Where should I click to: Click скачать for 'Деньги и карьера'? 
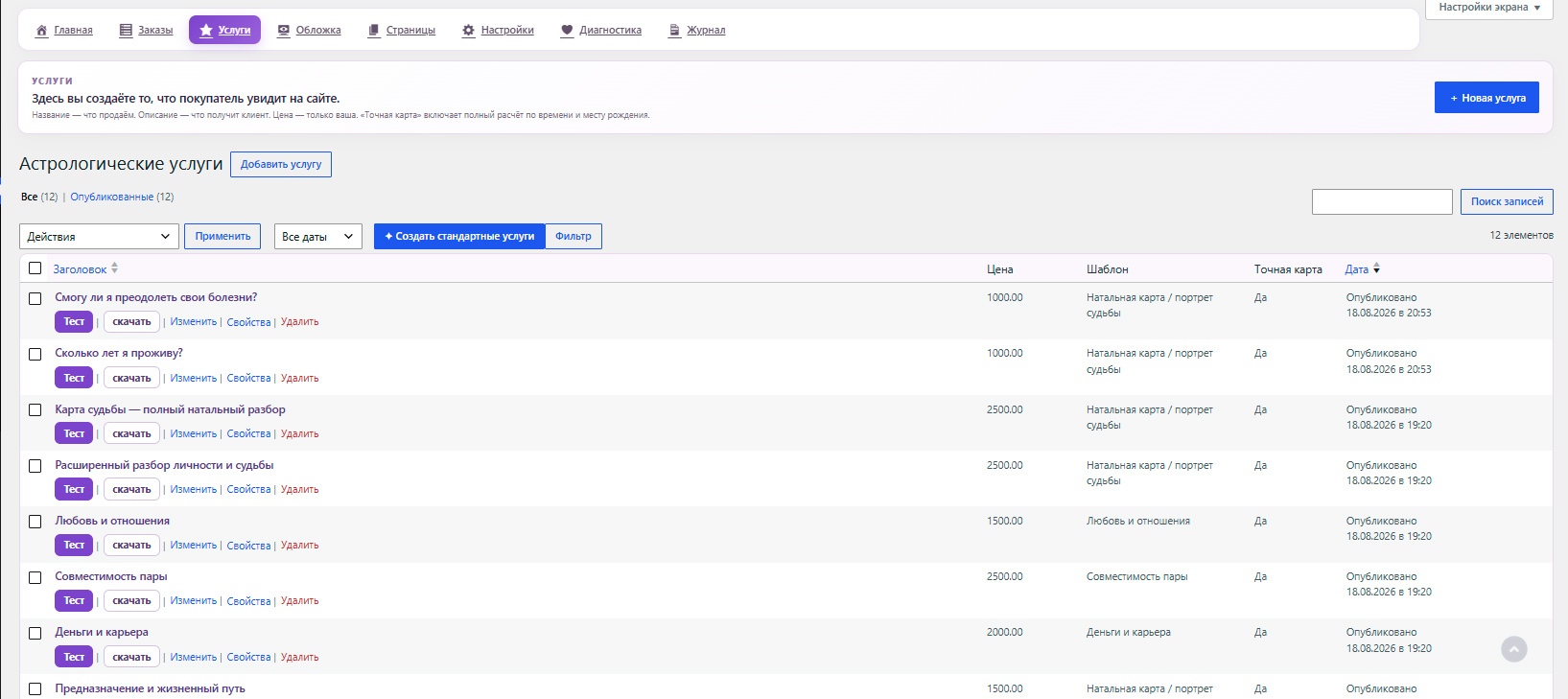click(x=131, y=657)
